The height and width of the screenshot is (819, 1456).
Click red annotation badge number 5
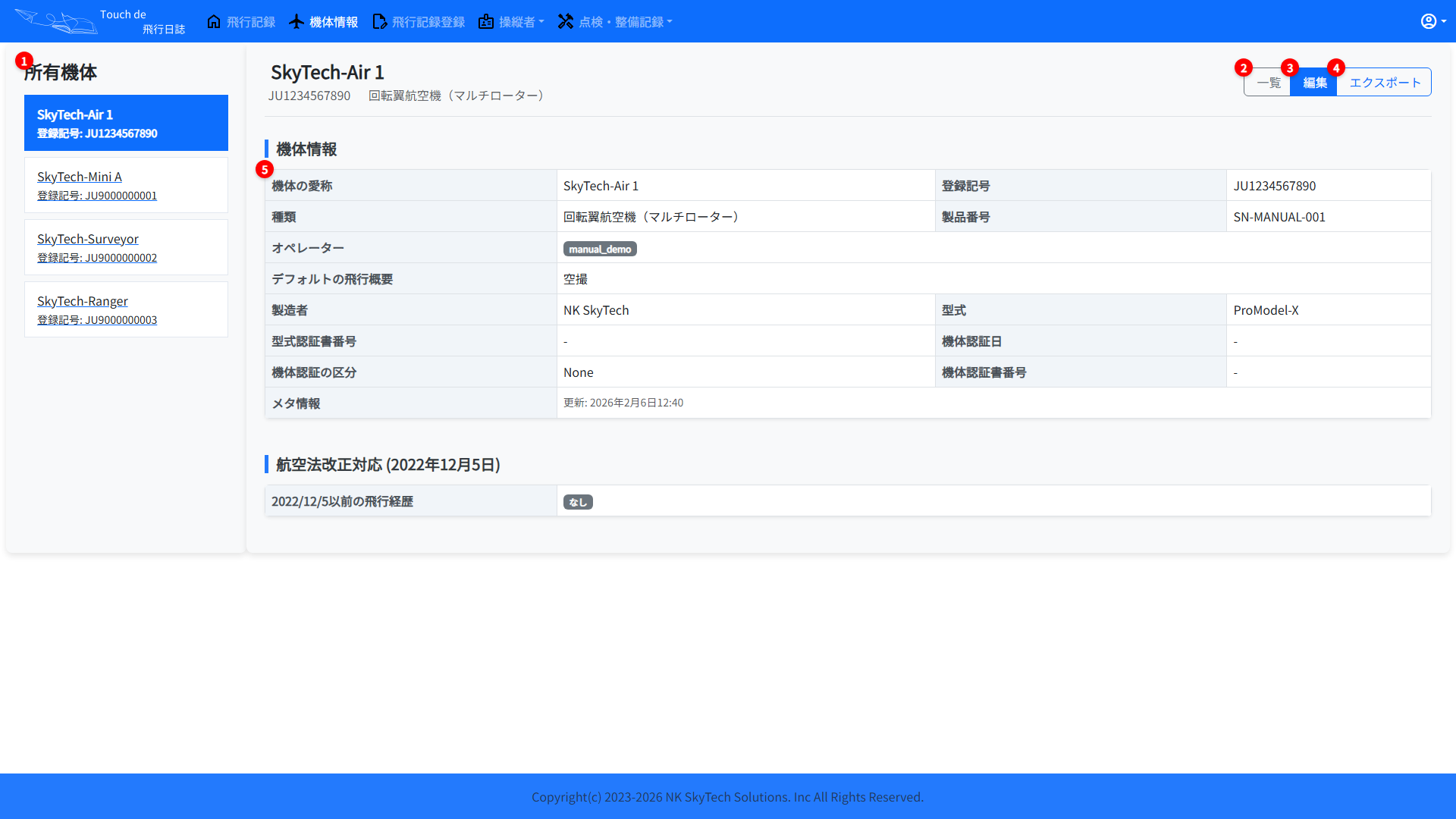[264, 169]
